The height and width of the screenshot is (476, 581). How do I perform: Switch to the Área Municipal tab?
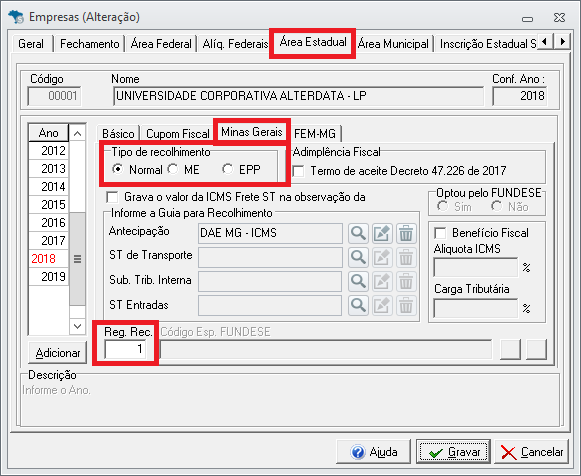[393, 44]
